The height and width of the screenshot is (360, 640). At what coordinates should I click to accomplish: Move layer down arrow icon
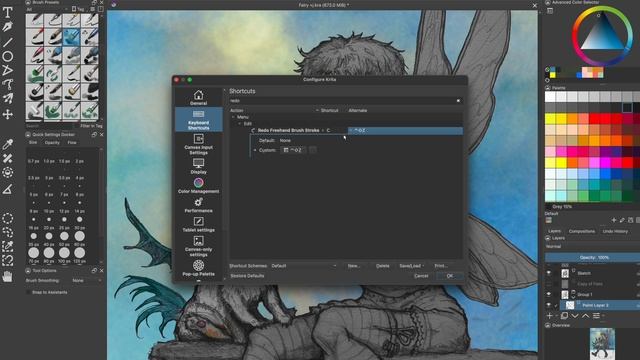[575, 316]
